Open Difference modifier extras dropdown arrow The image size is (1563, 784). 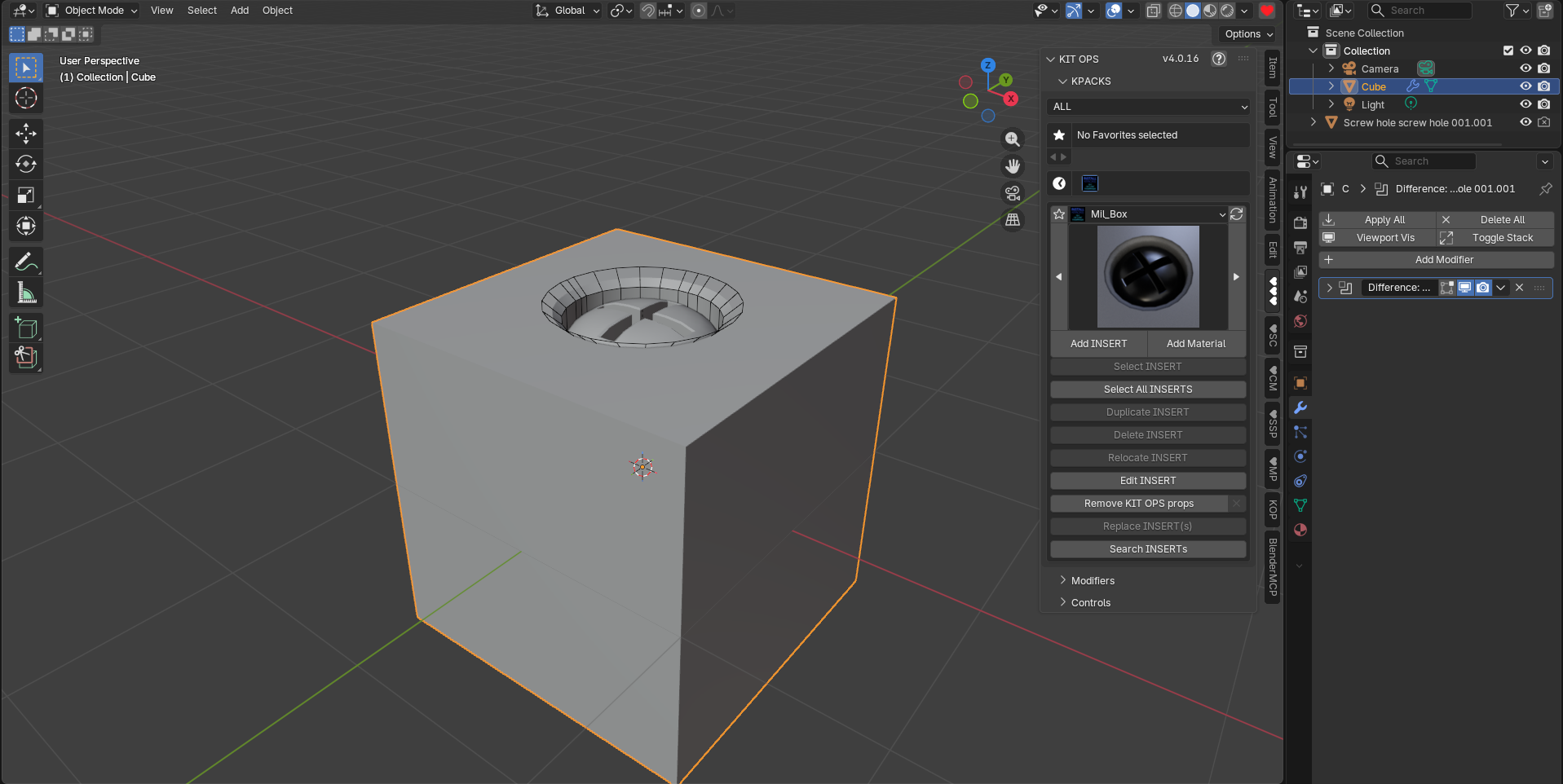[x=1501, y=288]
